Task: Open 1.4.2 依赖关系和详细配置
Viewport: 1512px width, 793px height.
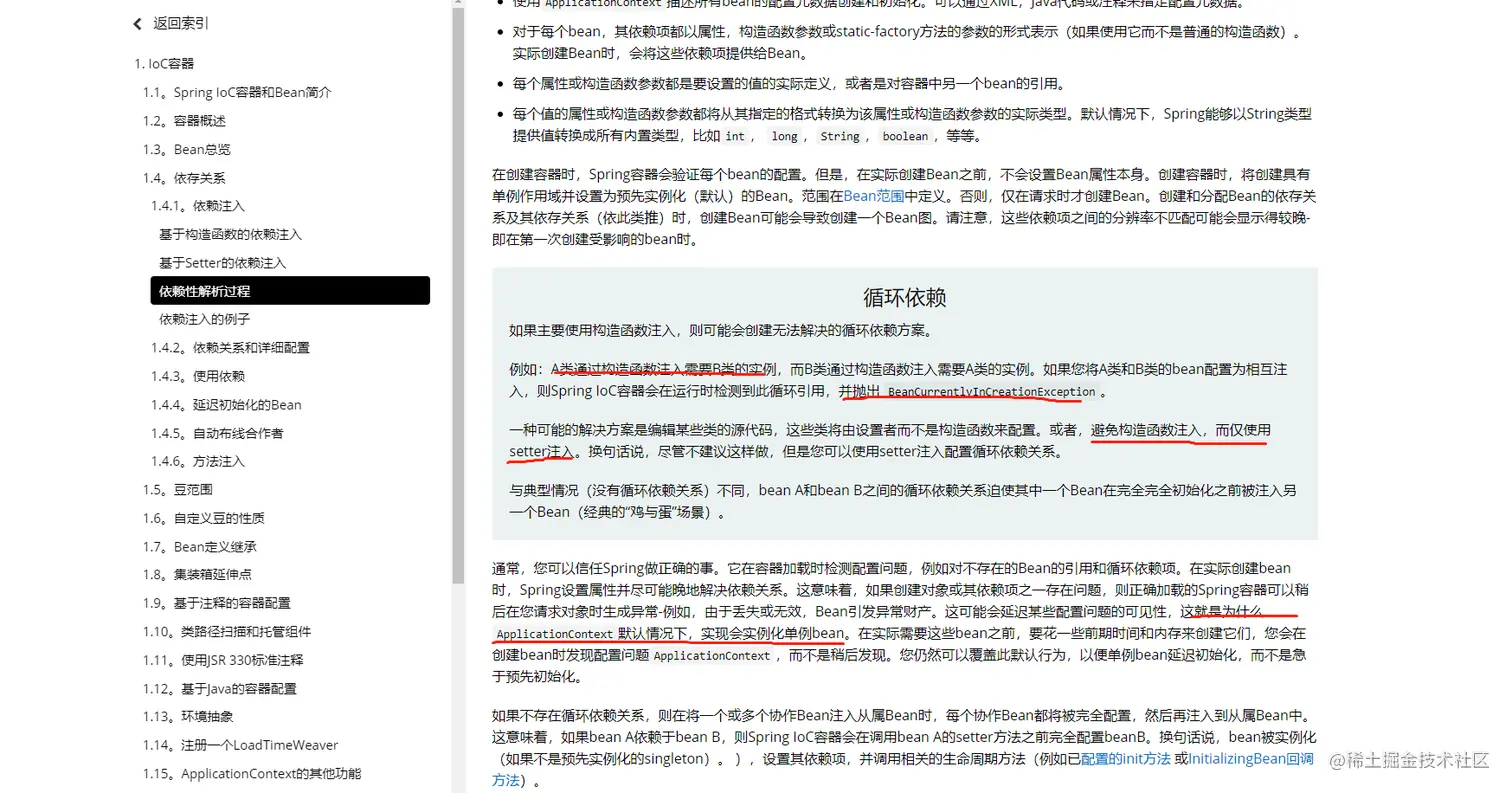Action: [230, 348]
